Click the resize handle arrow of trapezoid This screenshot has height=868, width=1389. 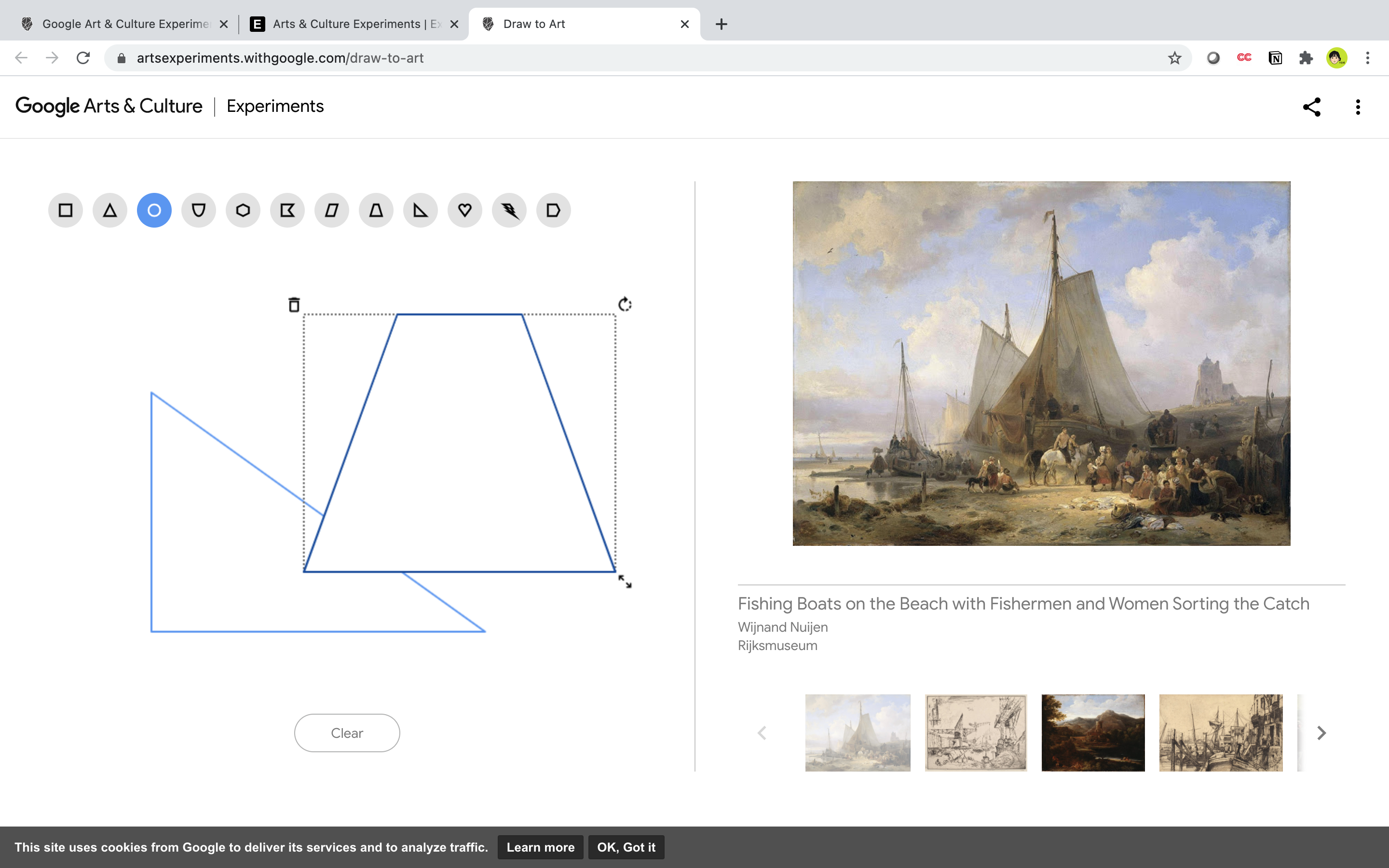(625, 582)
